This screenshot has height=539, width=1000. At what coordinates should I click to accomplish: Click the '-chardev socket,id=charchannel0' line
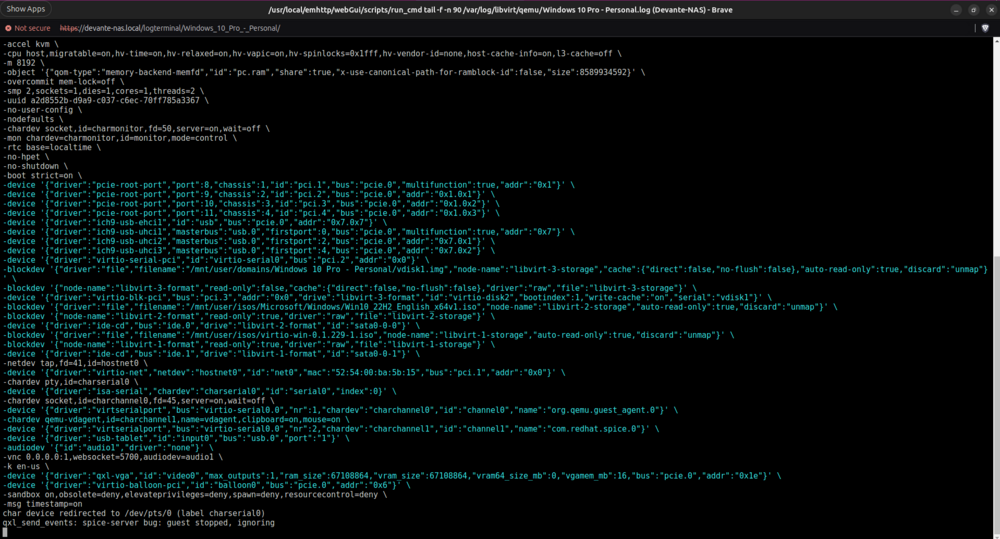point(138,401)
